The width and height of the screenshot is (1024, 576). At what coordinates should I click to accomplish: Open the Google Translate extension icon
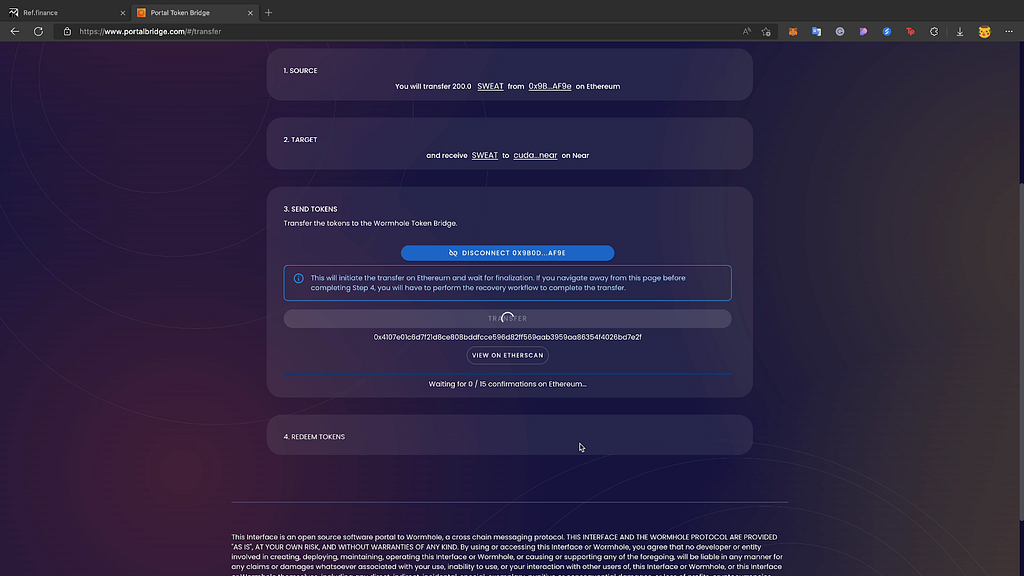click(x=816, y=31)
